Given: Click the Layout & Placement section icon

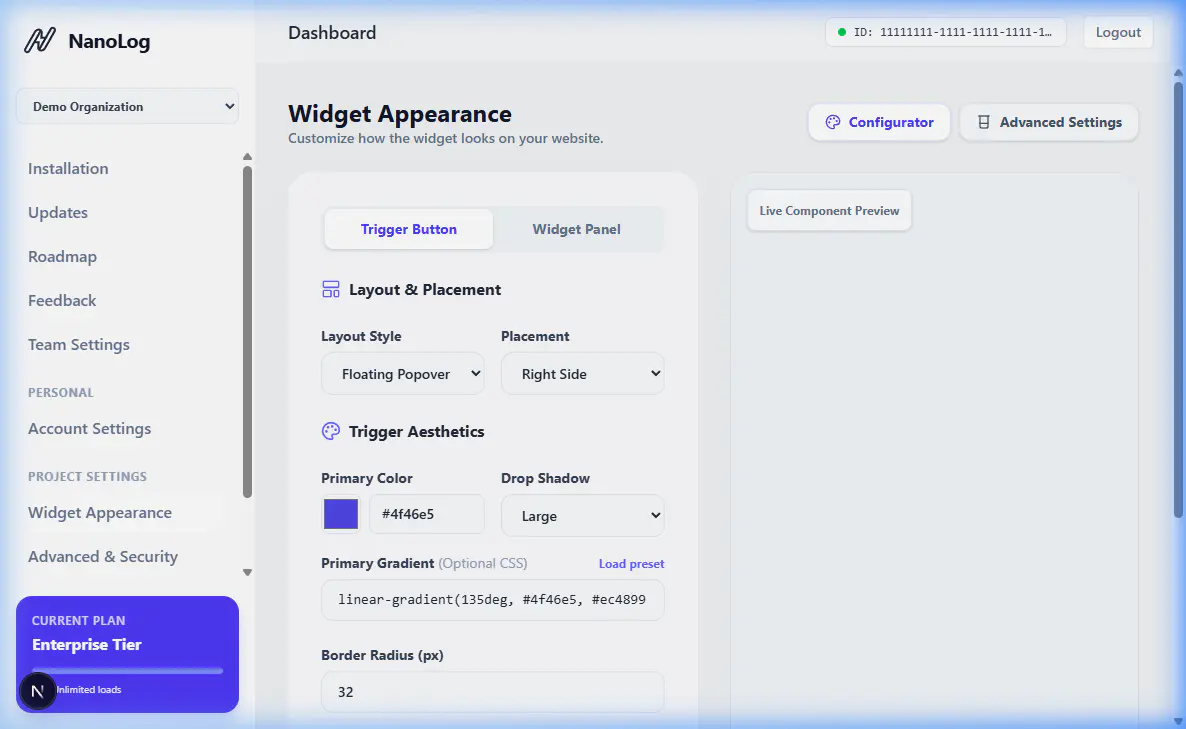Looking at the screenshot, I should point(331,290).
